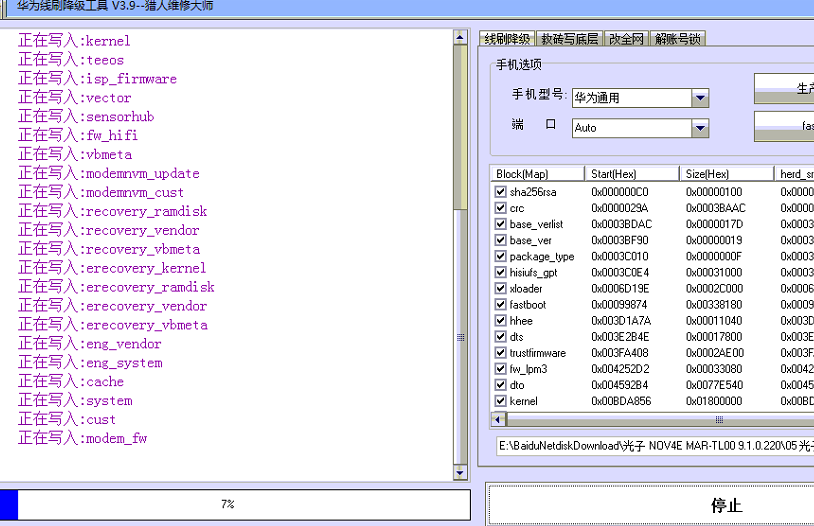Toggle the dts block checkbox

click(x=500, y=336)
